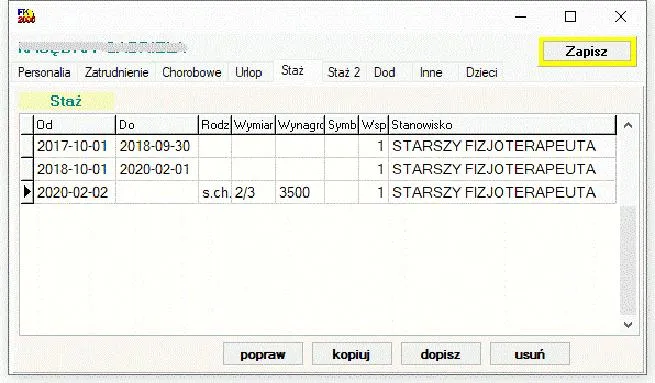
Task: Select the Staż tab
Action: tap(292, 71)
